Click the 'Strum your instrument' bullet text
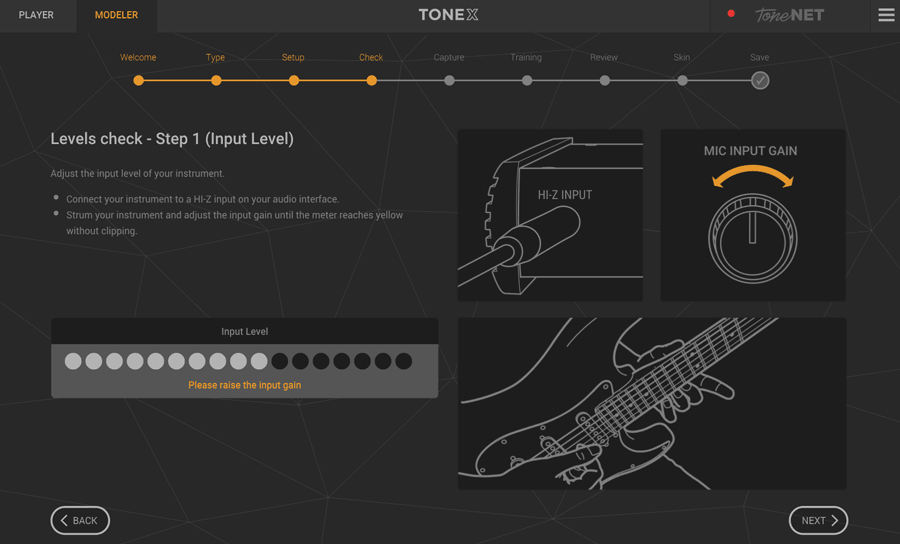Image resolution: width=900 pixels, height=544 pixels. pyautogui.click(x=234, y=223)
